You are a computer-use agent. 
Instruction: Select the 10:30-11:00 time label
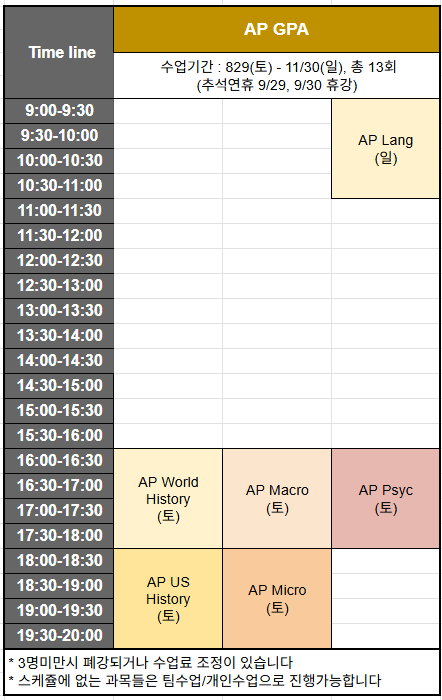(x=59, y=186)
